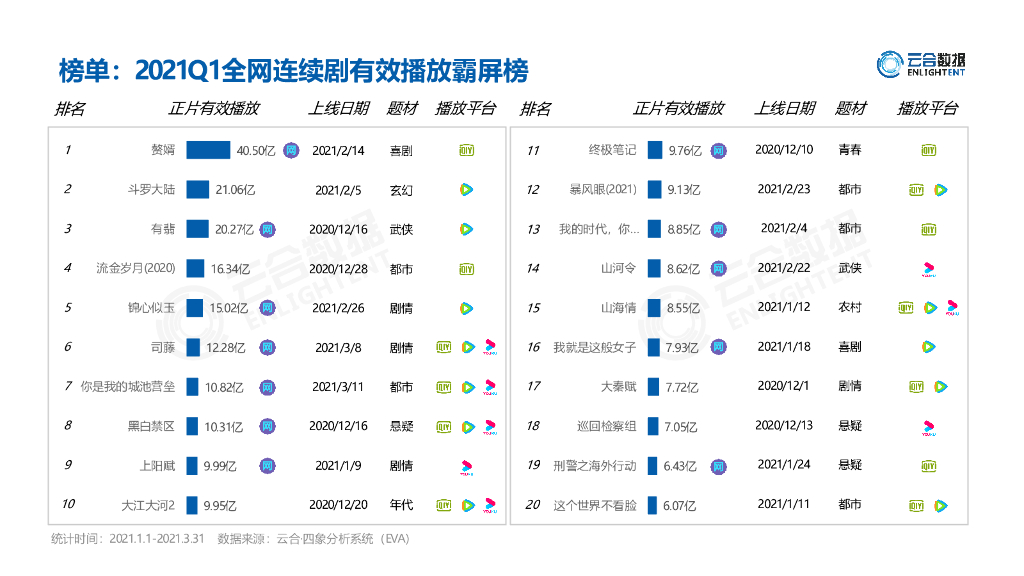
Task: Select the blue bar for 流金岁月(2020) 16.34亿
Action: click(x=195, y=269)
